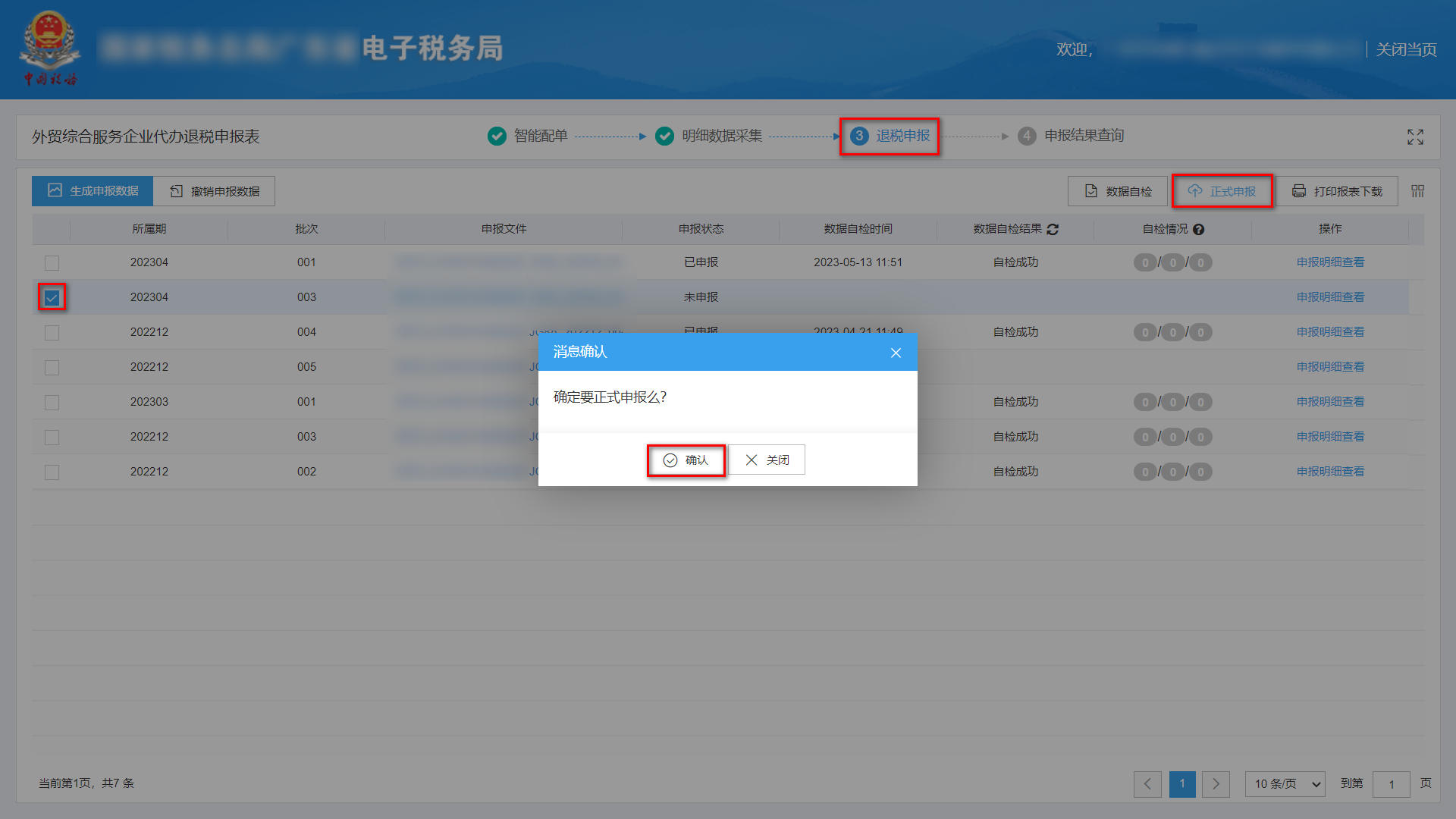Open the 10 条/页 page size dropdown
Screen dimensions: 1456x819
pos(1285,784)
